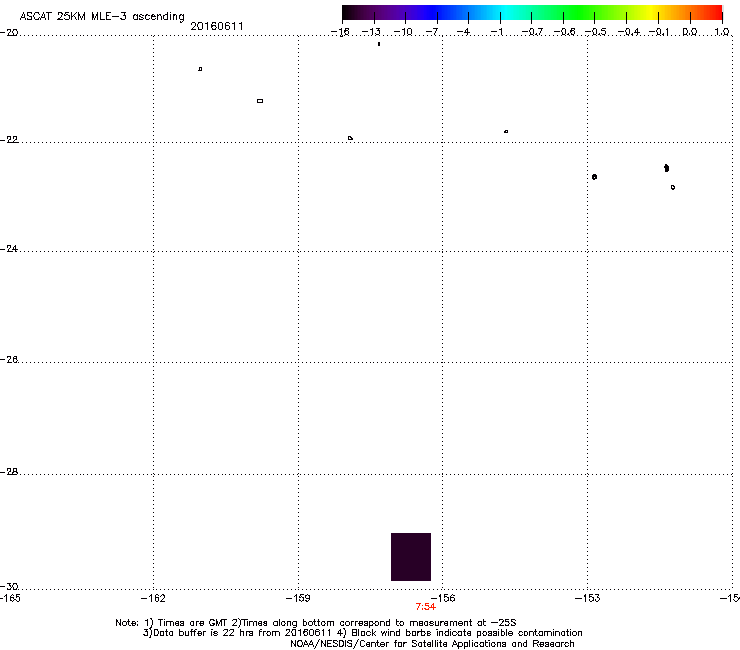Click the -13 color bar label
This screenshot has width=740, height=650.
[371, 32]
